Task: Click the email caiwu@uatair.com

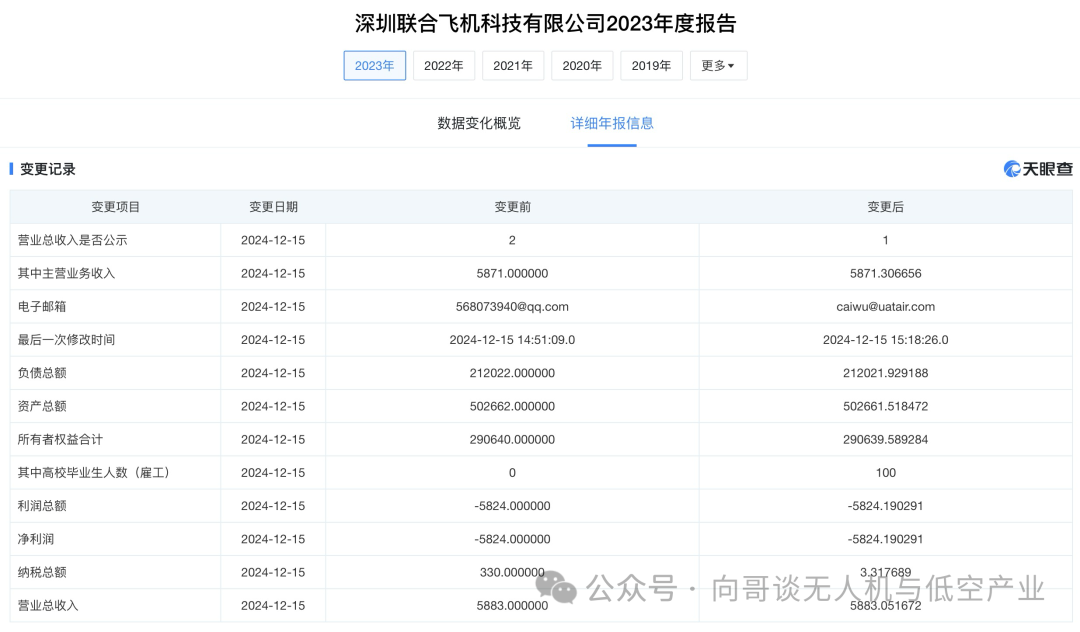Action: coord(885,306)
